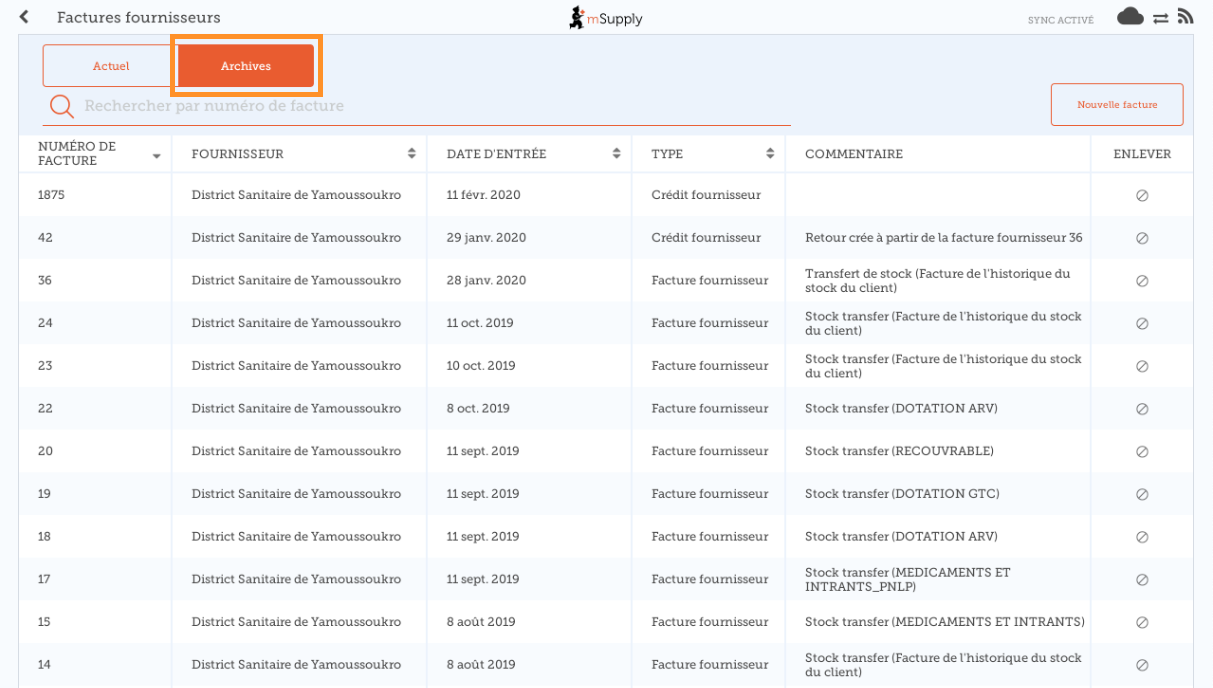This screenshot has width=1213, height=688.
Task: Click remove icon for invoice 22
Action: click(1141, 409)
